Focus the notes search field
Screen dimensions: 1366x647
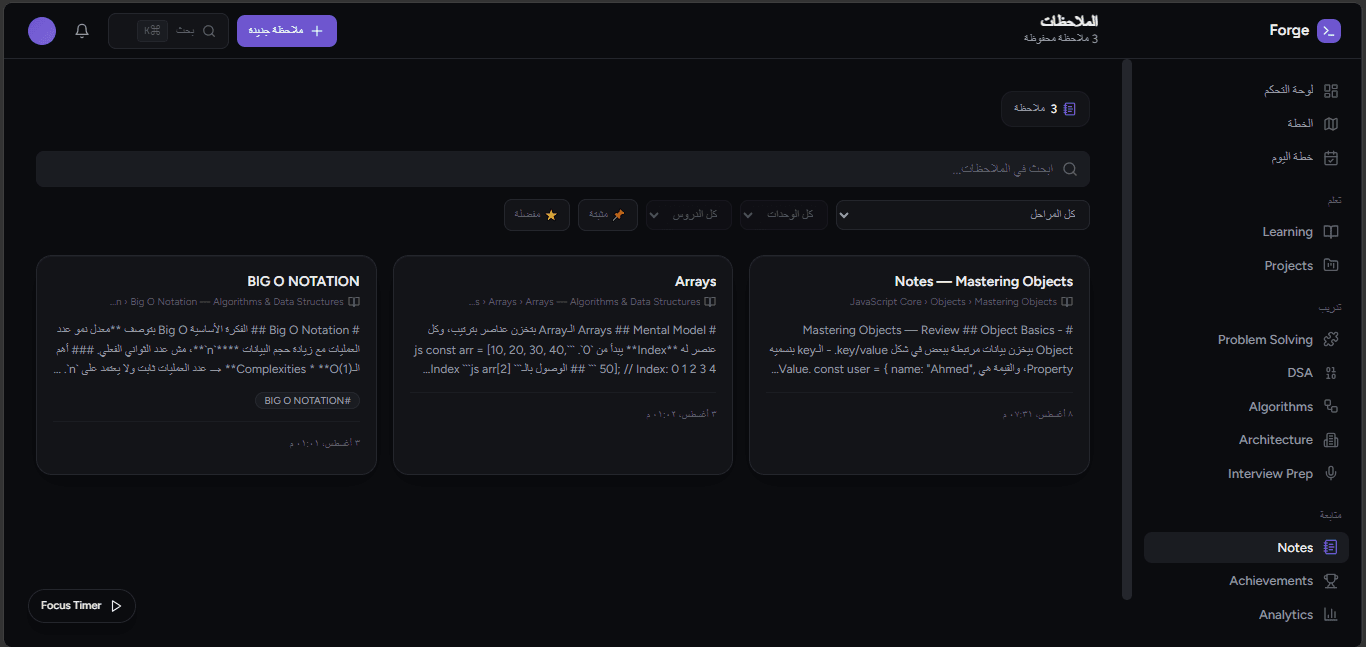click(x=563, y=169)
